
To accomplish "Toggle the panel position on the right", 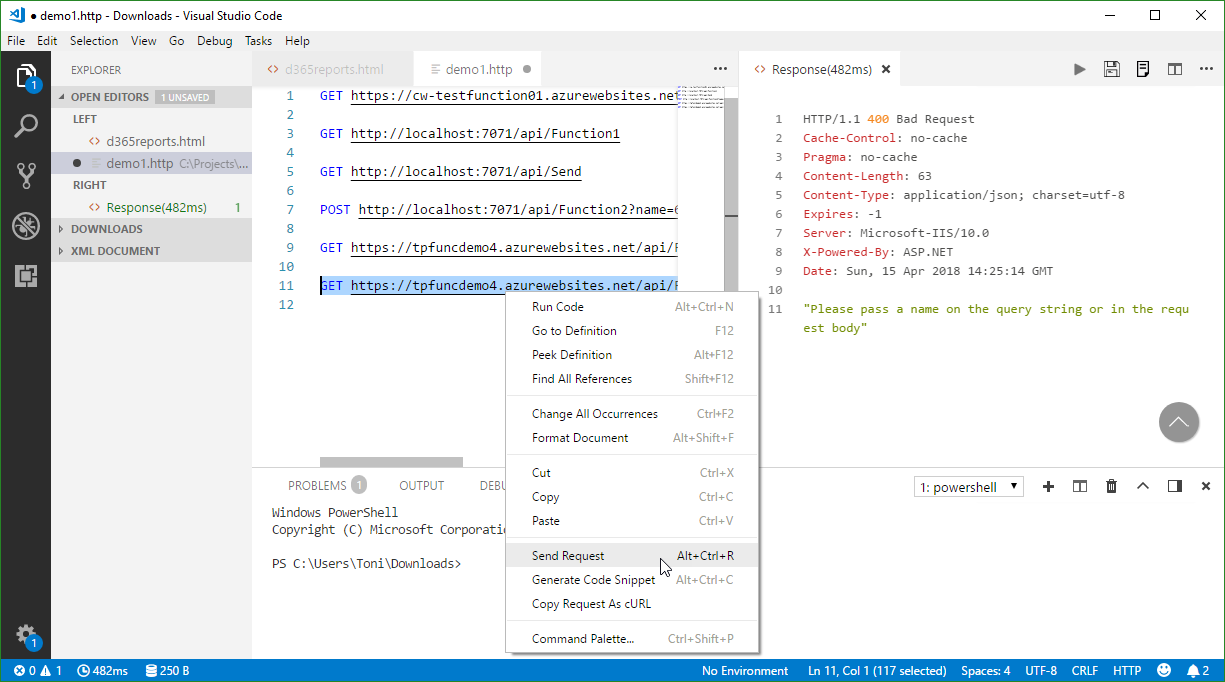I will click(1175, 486).
